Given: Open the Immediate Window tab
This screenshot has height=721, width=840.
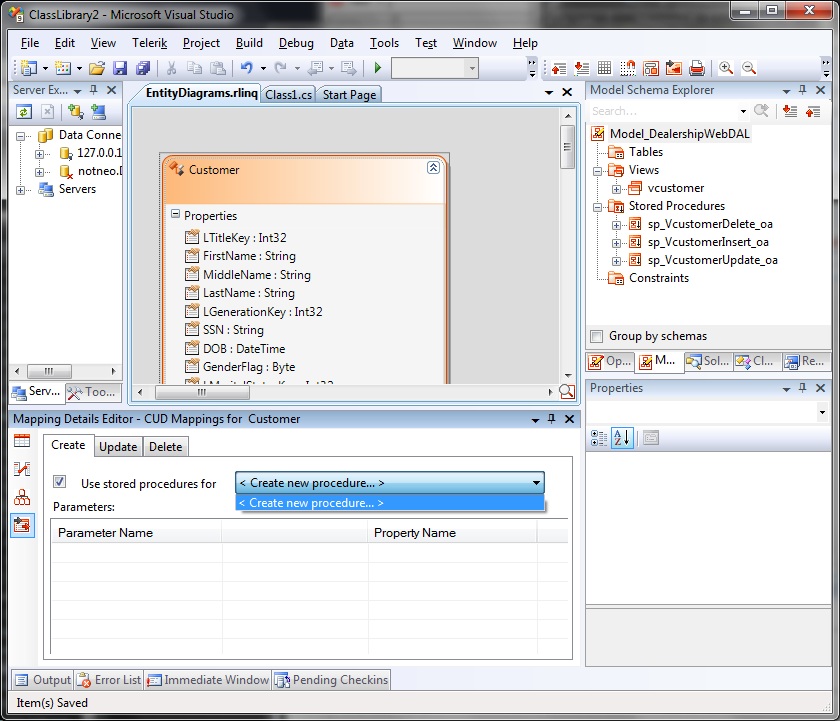Looking at the screenshot, I should click(x=208, y=680).
